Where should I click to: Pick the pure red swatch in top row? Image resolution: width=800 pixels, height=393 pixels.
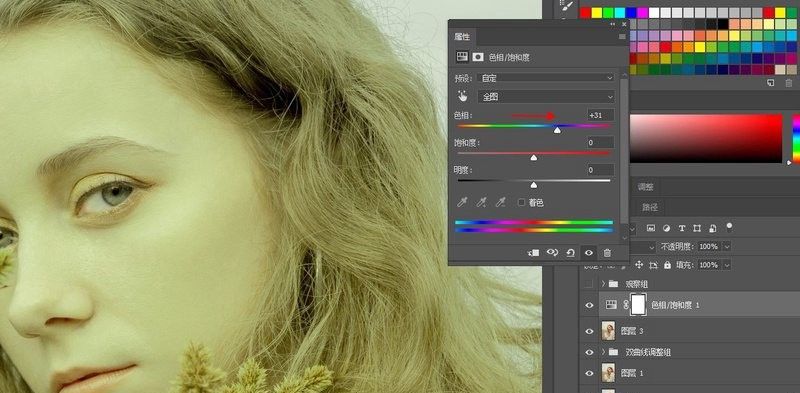[586, 13]
